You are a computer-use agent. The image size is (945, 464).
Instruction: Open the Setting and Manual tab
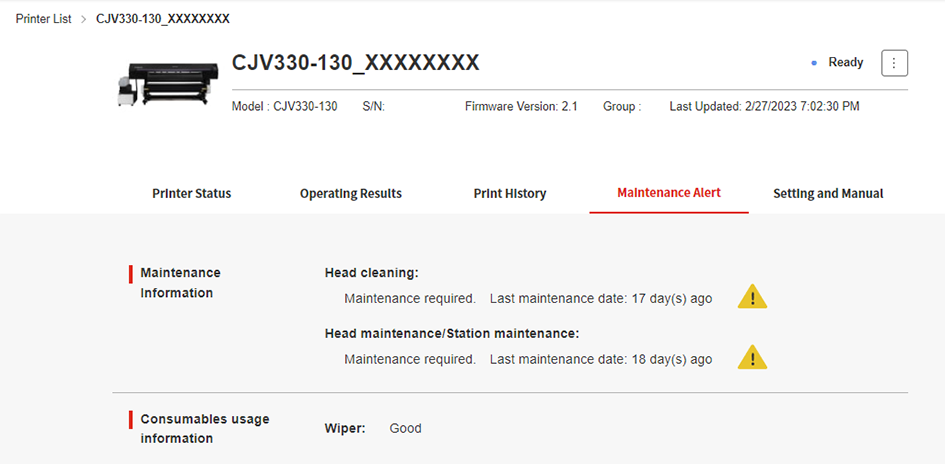pyautogui.click(x=828, y=194)
